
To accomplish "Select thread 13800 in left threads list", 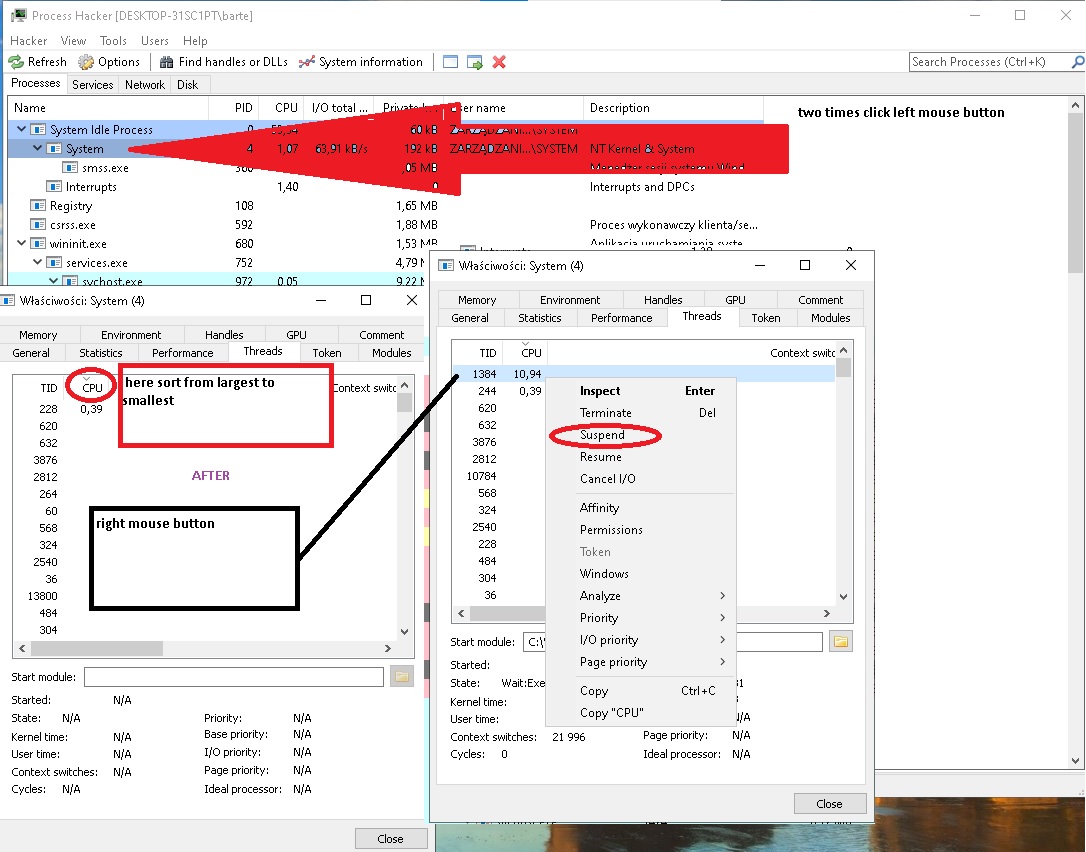I will (205, 596).
